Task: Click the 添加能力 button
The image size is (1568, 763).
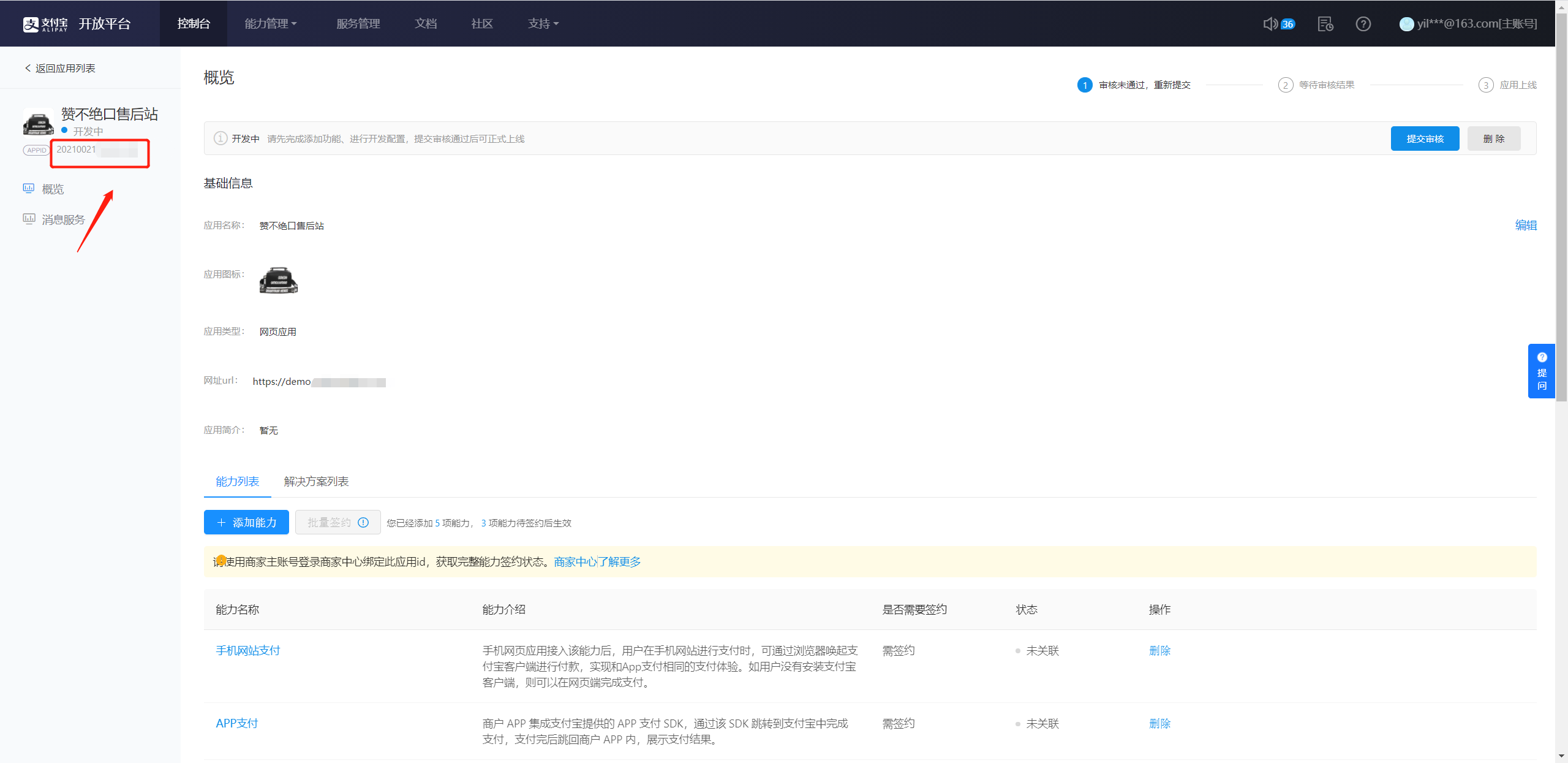Action: (x=246, y=522)
